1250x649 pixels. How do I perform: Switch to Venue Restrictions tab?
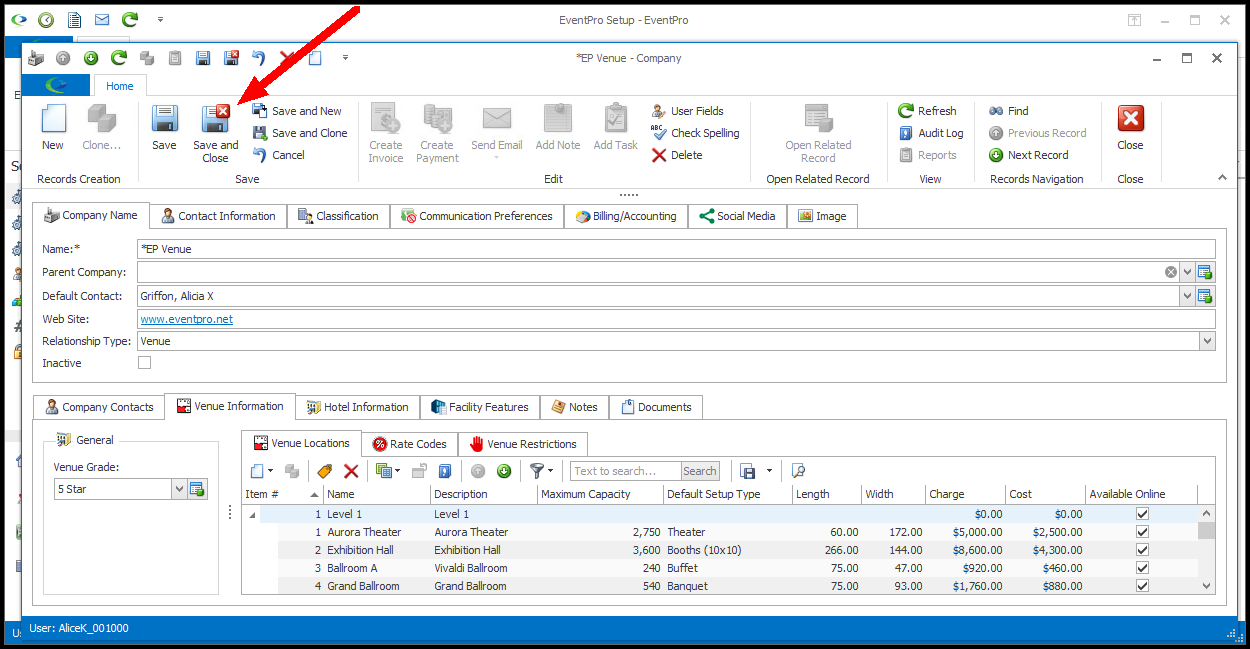point(523,444)
